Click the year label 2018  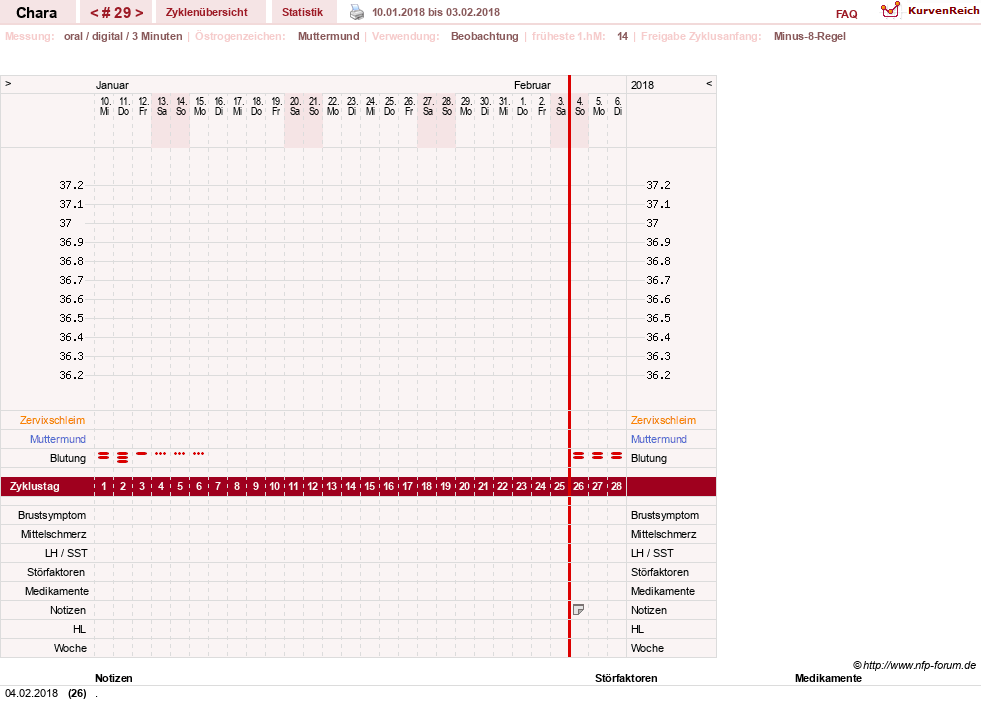(x=643, y=85)
